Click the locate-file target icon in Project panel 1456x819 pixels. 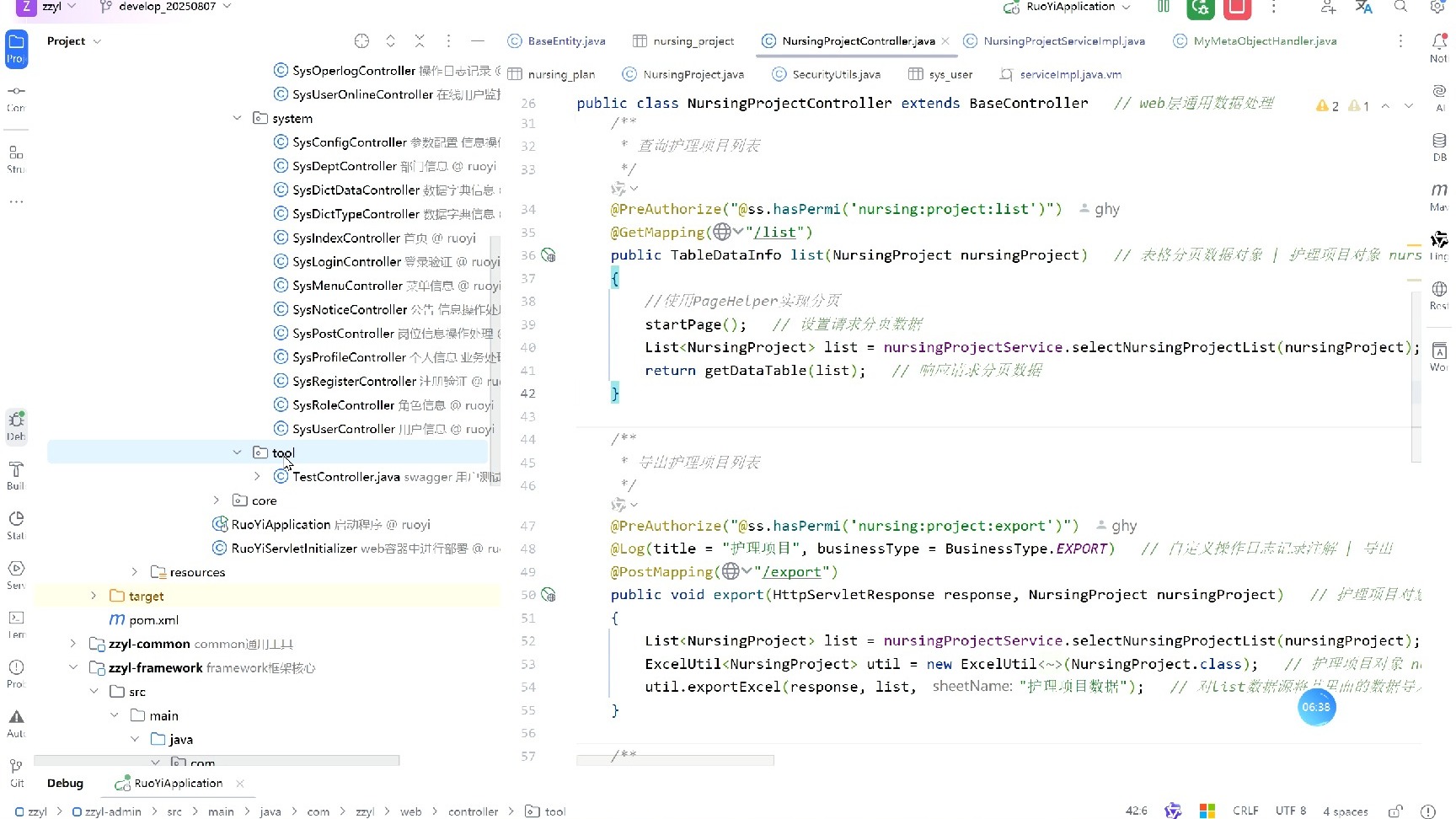point(361,40)
